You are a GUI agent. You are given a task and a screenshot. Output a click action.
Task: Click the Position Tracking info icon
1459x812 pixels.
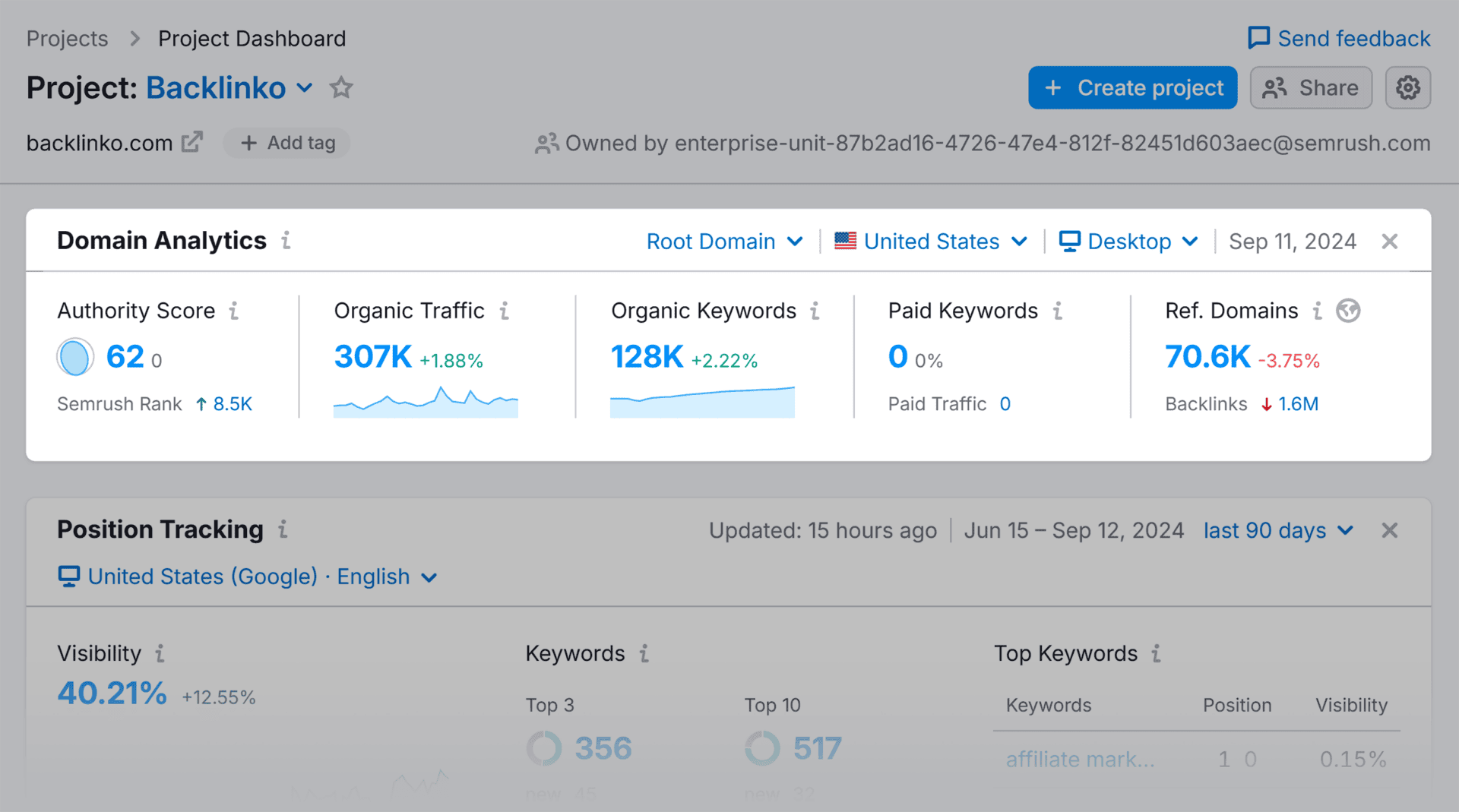282,530
